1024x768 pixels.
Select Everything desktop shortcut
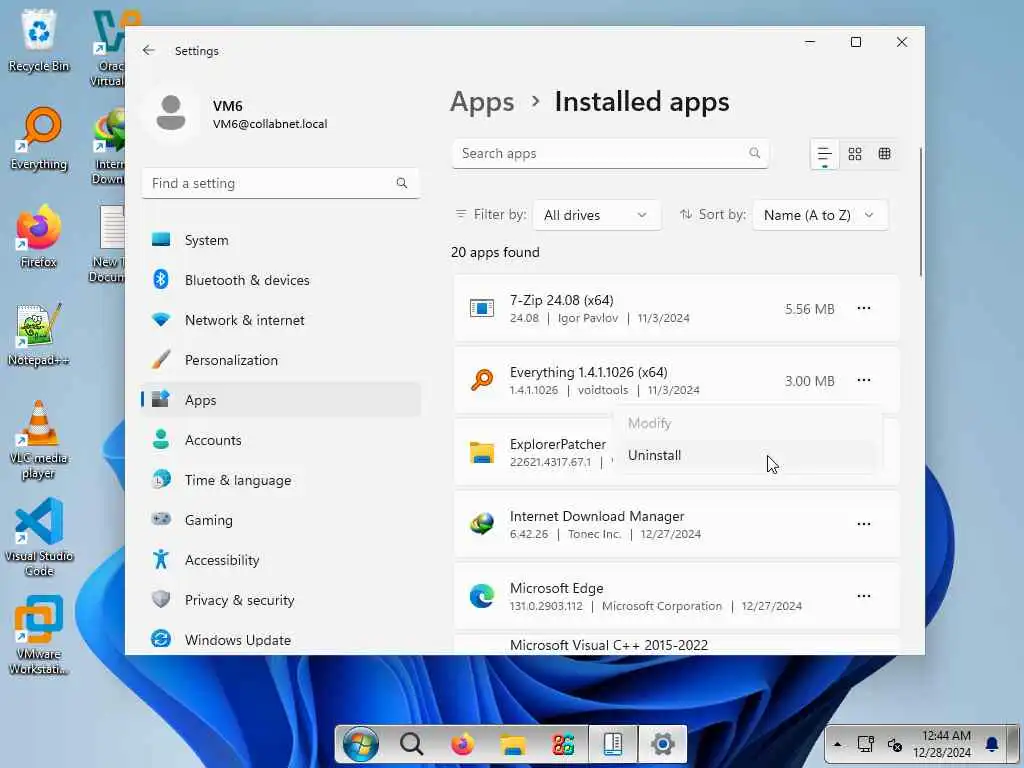point(39,138)
